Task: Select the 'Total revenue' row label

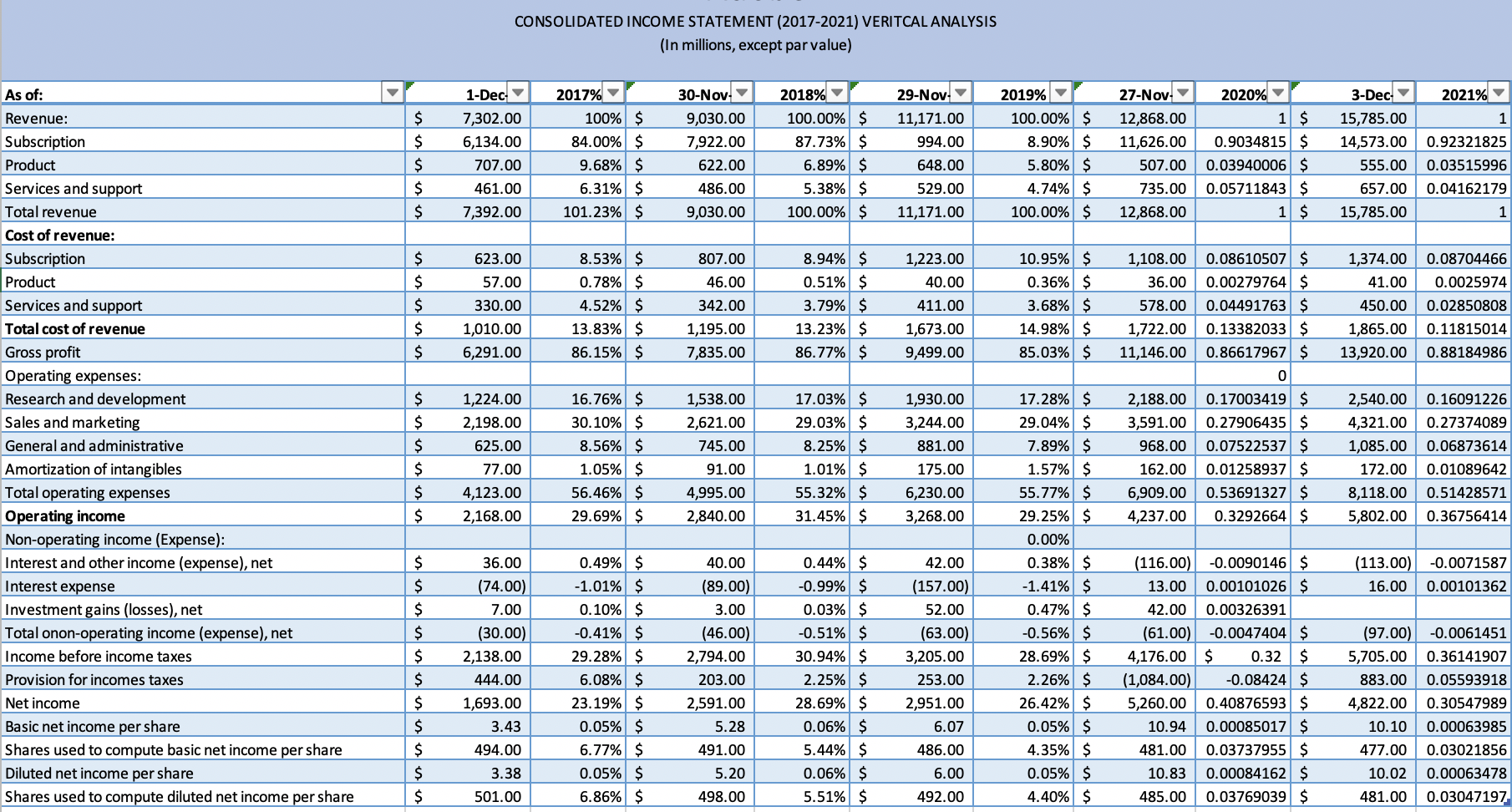Action: pyautogui.click(x=51, y=212)
